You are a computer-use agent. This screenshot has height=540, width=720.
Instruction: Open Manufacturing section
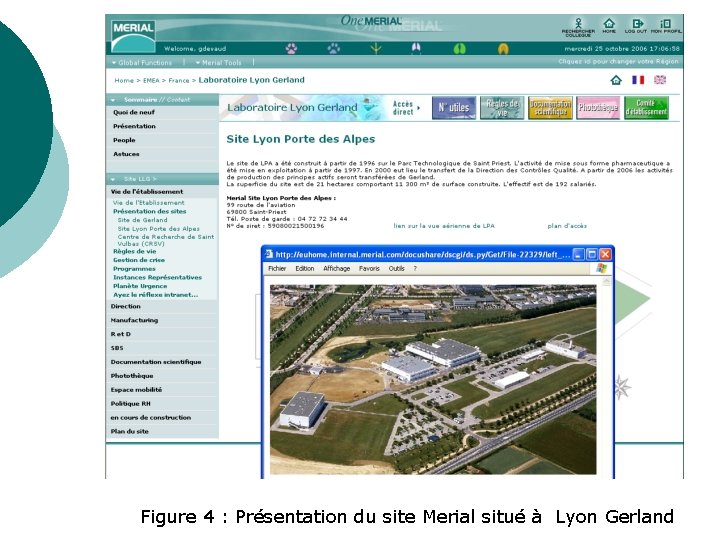tap(134, 320)
